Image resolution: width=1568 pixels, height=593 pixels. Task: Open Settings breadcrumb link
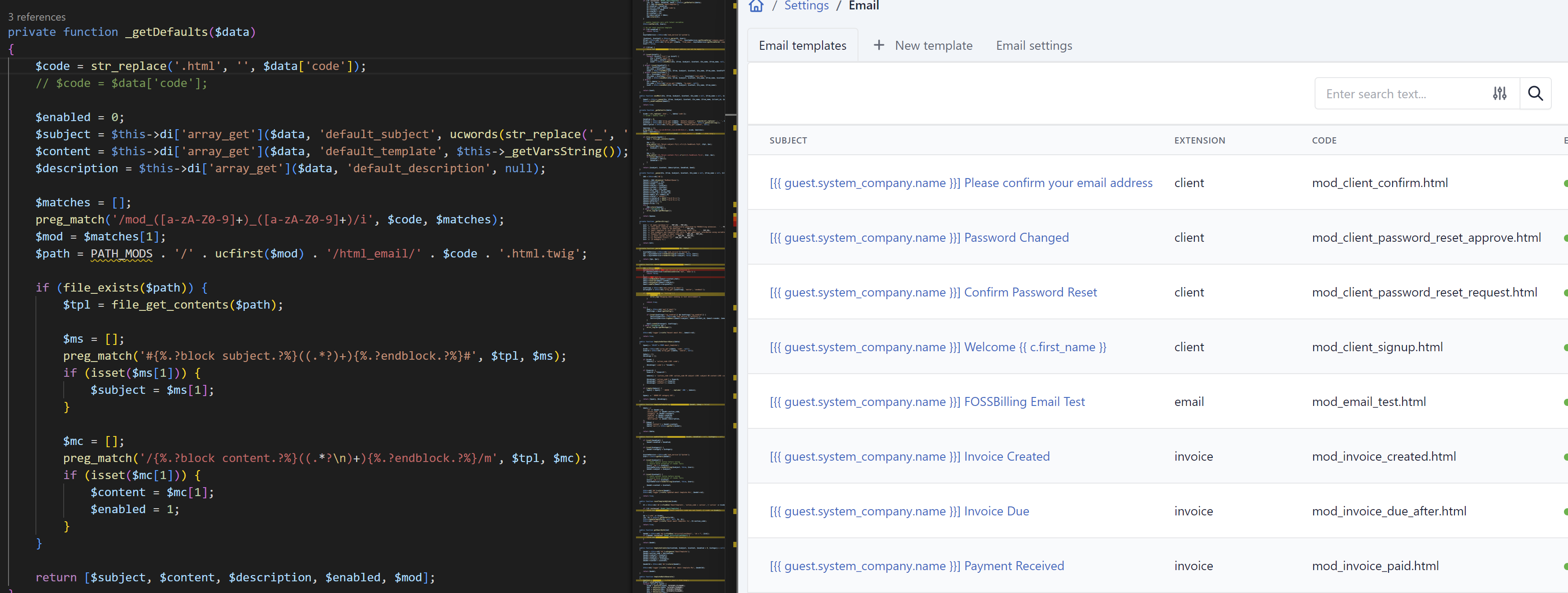pyautogui.click(x=806, y=6)
